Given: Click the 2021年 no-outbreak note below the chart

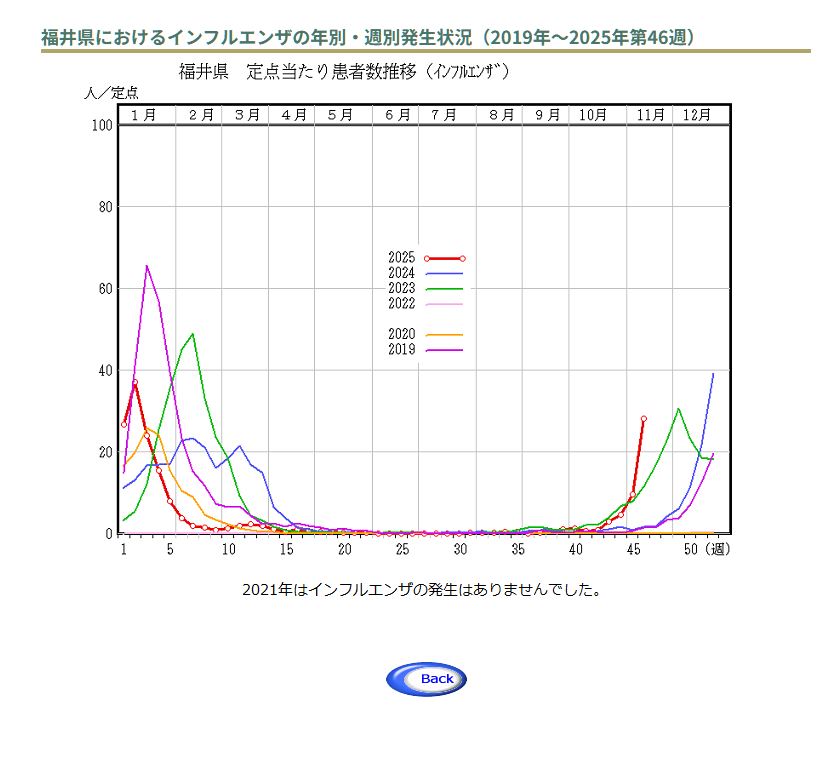Looking at the screenshot, I should 422,590.
